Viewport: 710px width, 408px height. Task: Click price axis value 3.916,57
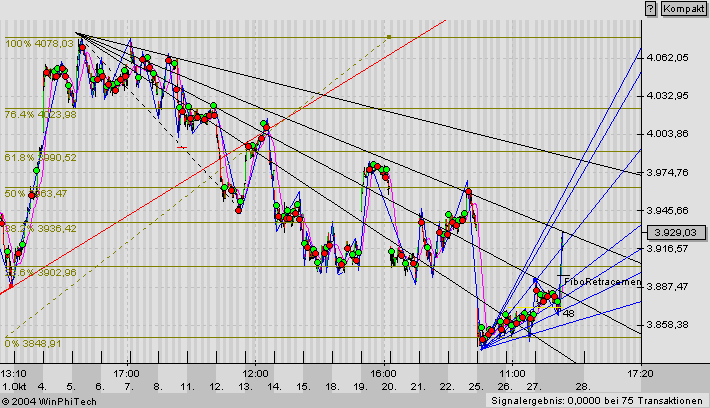coord(667,248)
